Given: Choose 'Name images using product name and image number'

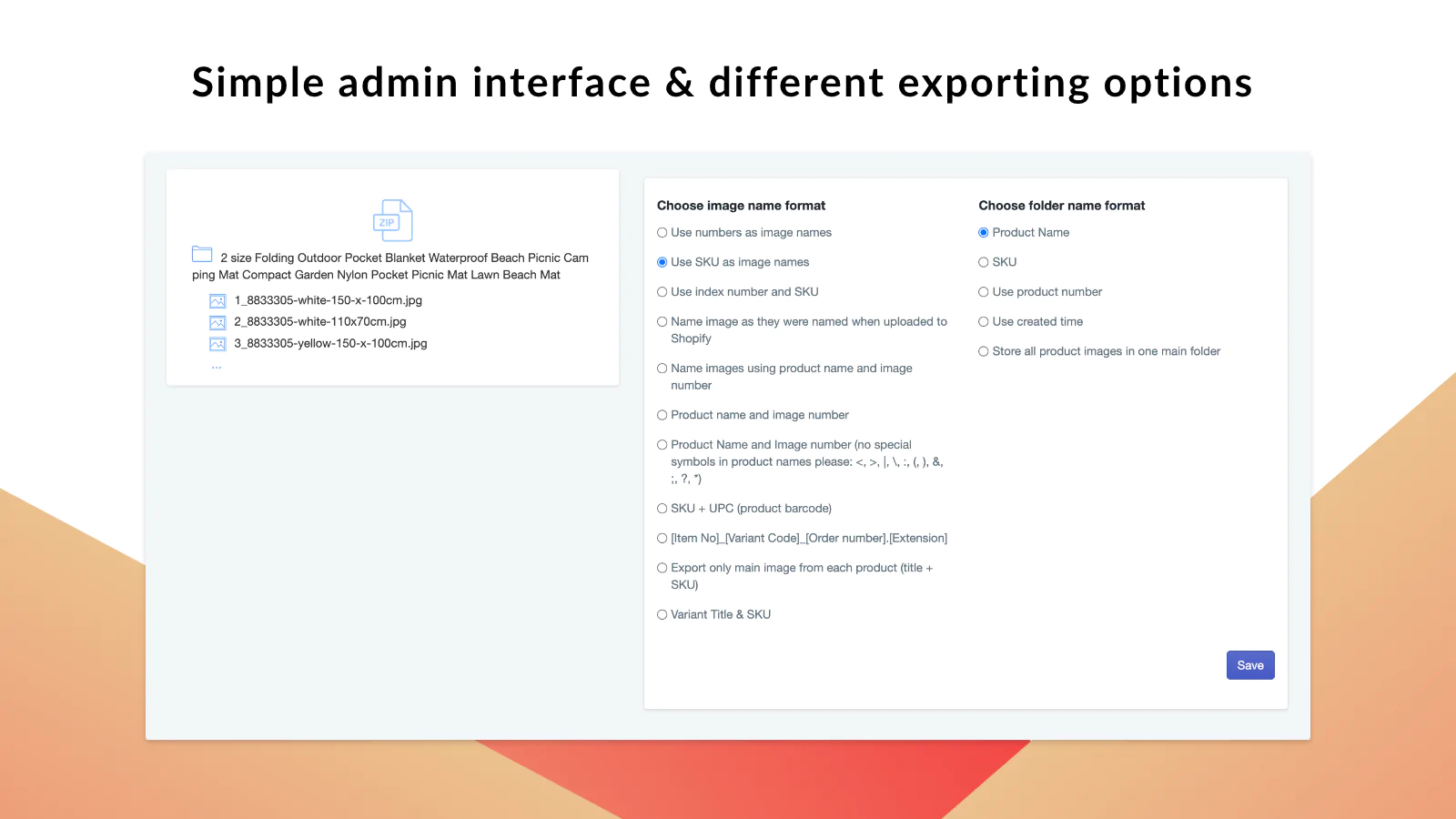Looking at the screenshot, I should pos(662,369).
